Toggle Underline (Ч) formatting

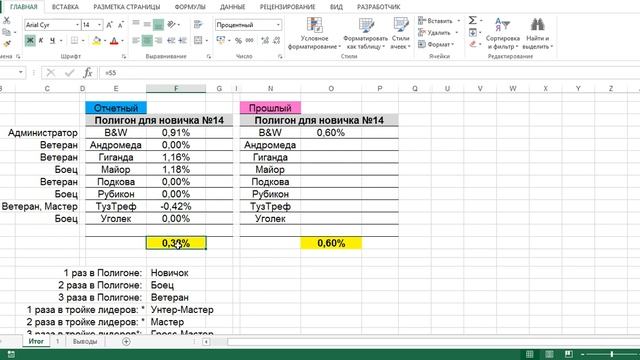(x=52, y=40)
